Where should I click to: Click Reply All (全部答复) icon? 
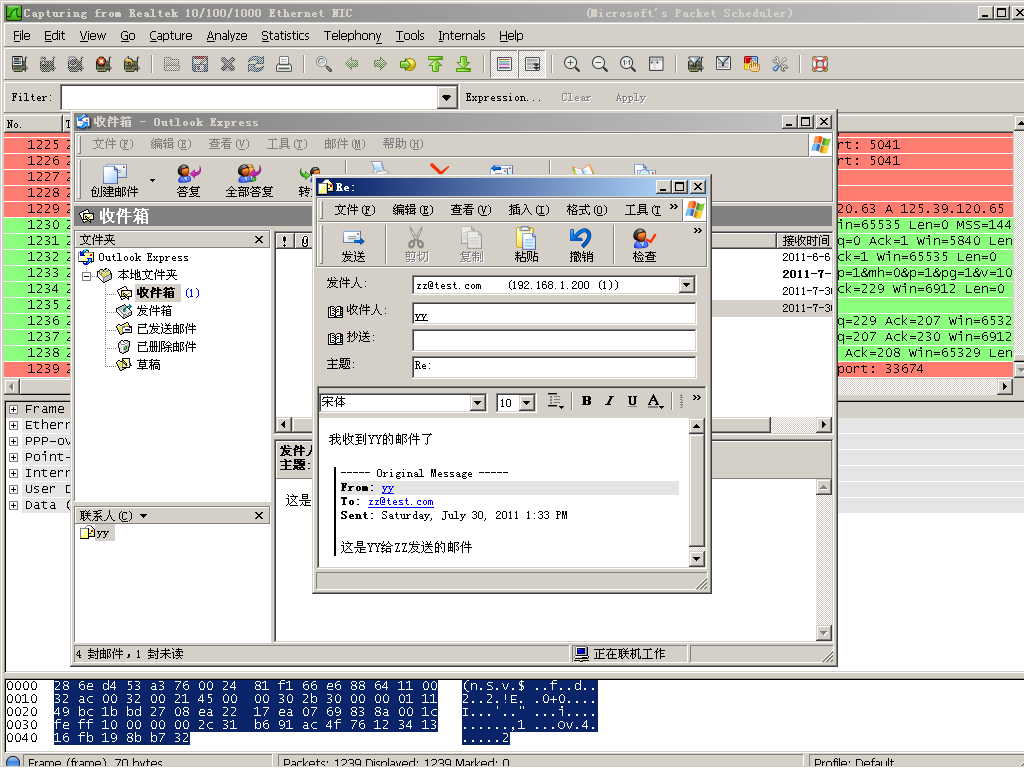click(x=249, y=180)
